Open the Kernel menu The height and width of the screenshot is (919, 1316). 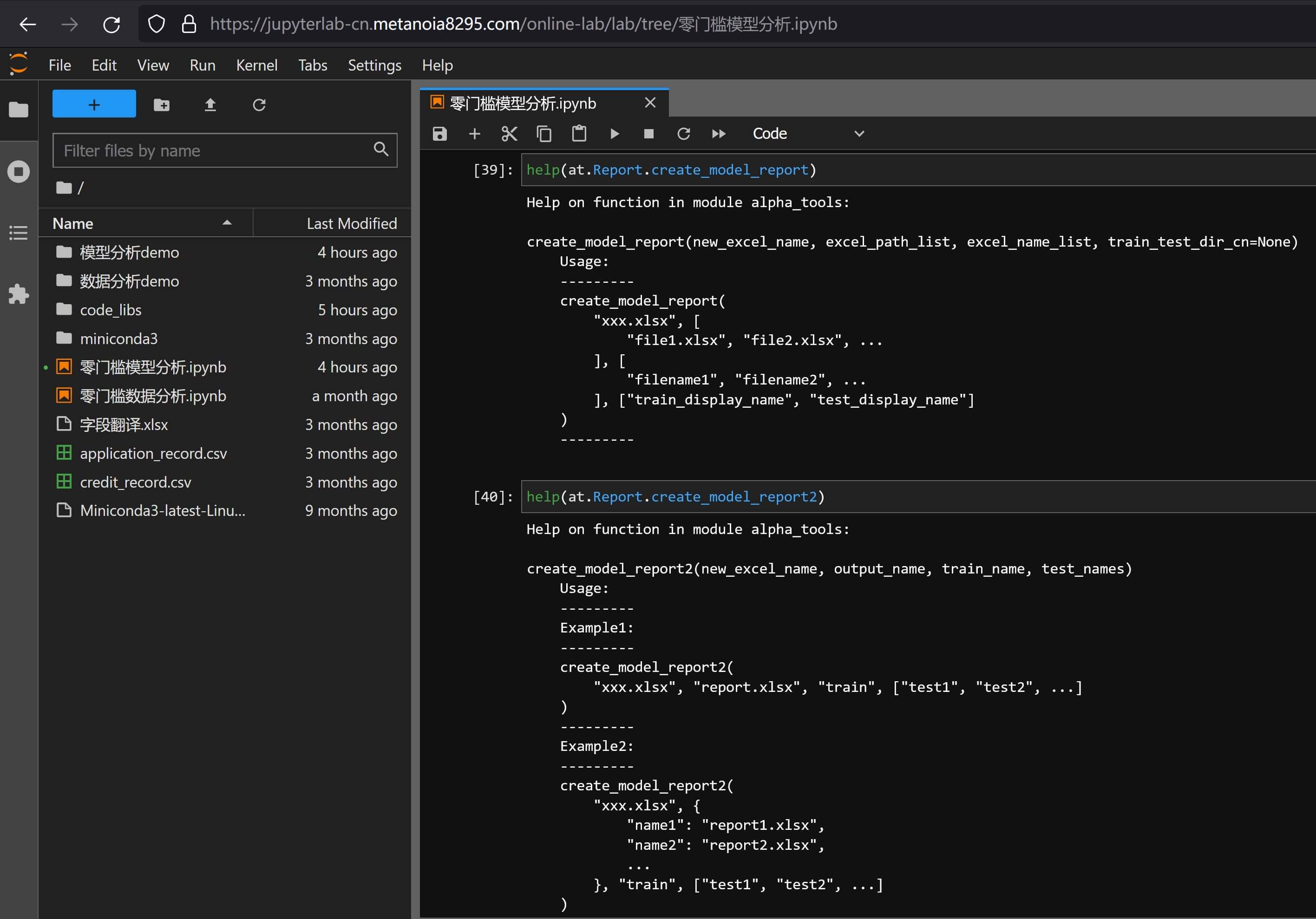[256, 65]
